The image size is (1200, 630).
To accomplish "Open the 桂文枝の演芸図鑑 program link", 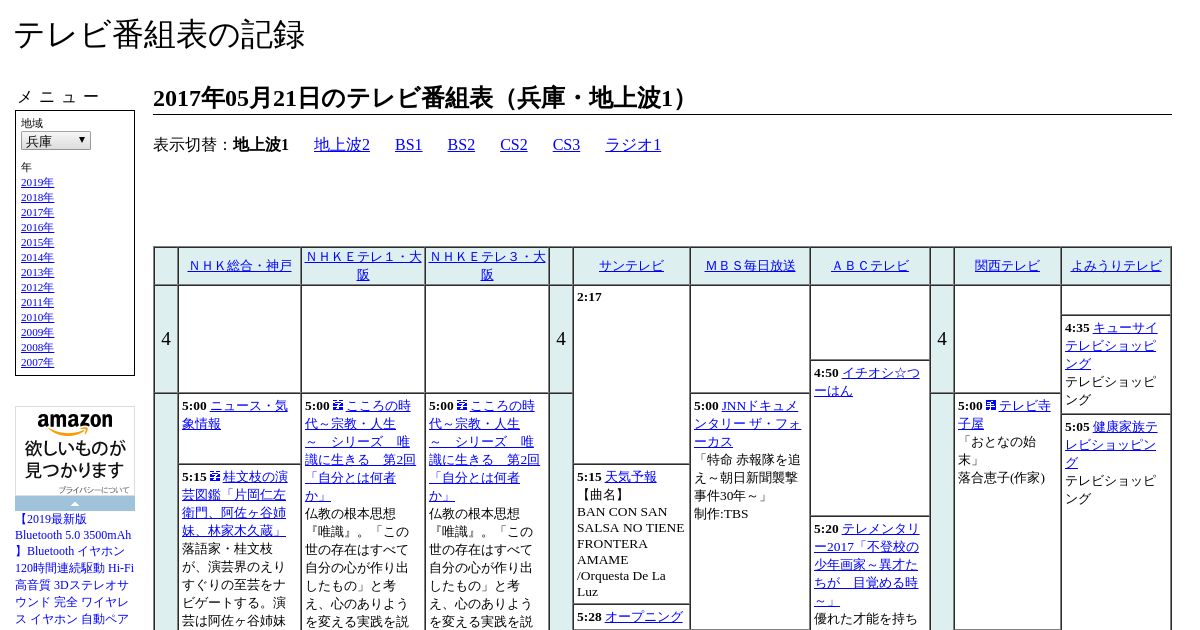I will pyautogui.click(x=235, y=504).
